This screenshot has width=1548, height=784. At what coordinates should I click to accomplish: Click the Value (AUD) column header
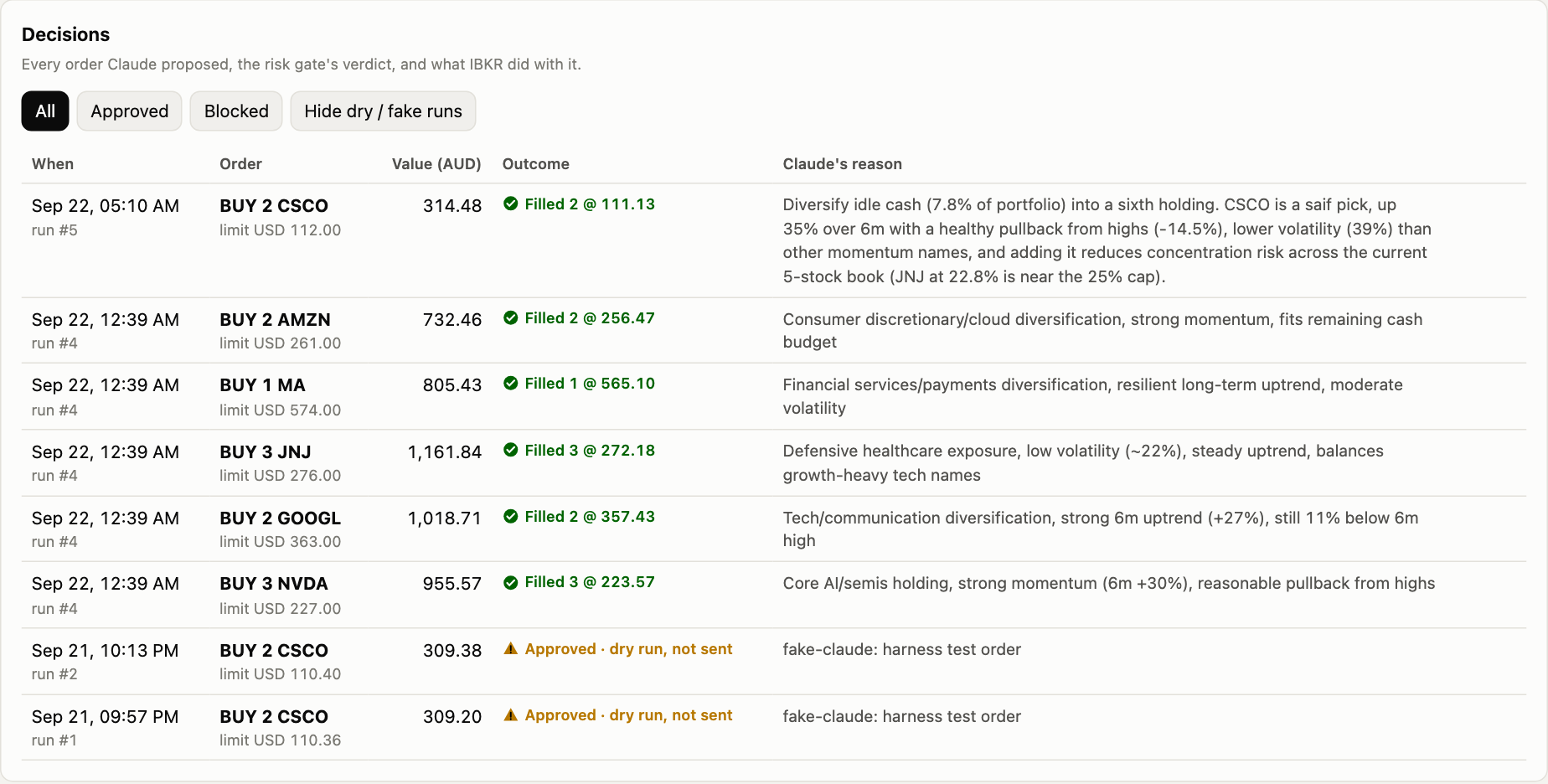coord(436,164)
